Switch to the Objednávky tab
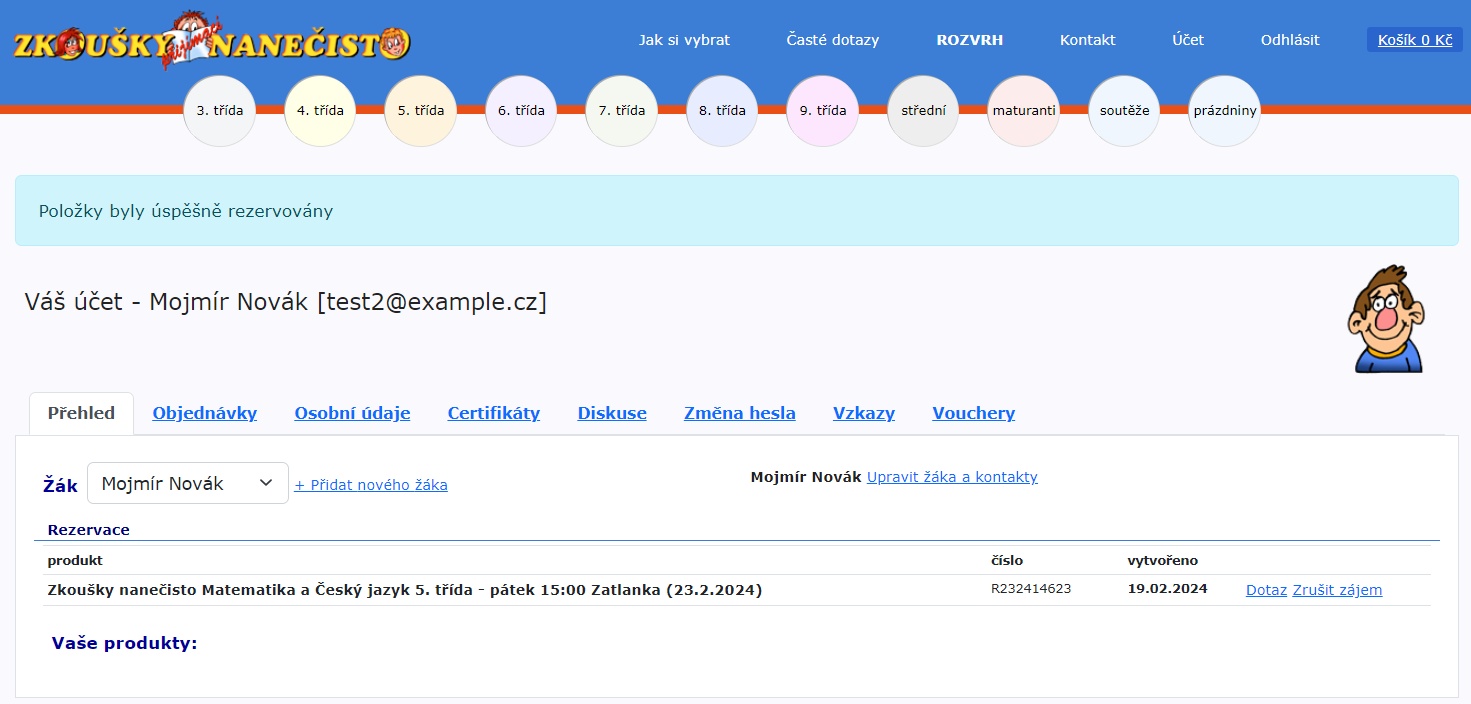This screenshot has width=1471, height=704. coord(204,413)
